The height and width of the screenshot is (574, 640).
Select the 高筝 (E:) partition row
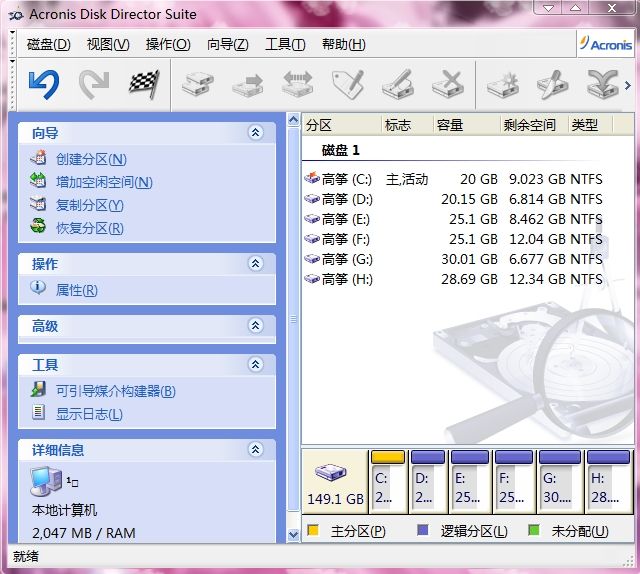(453, 219)
